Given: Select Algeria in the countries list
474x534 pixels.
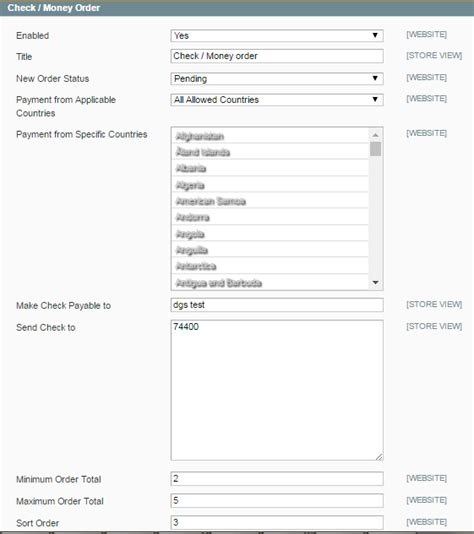Looking at the screenshot, I should click(270, 185).
